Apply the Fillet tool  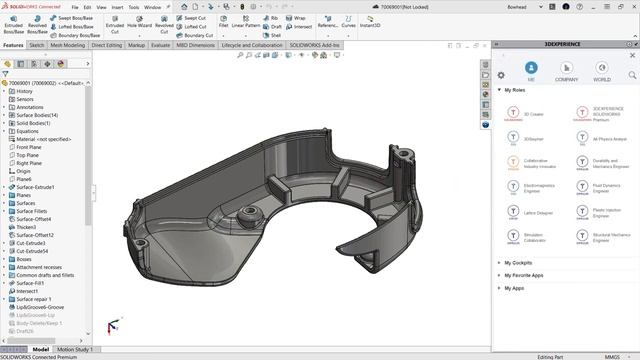click(223, 22)
